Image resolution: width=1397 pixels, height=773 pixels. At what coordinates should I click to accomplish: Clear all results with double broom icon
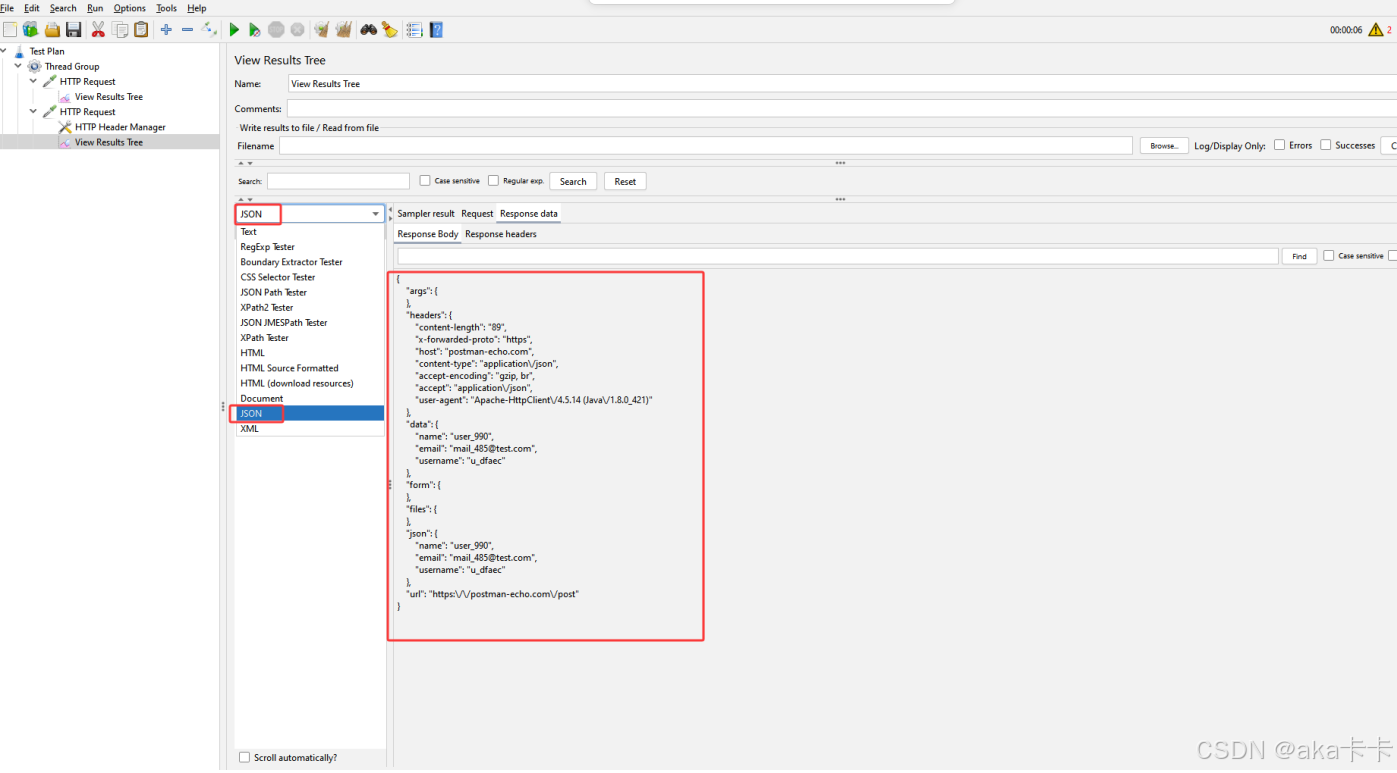tap(343, 30)
